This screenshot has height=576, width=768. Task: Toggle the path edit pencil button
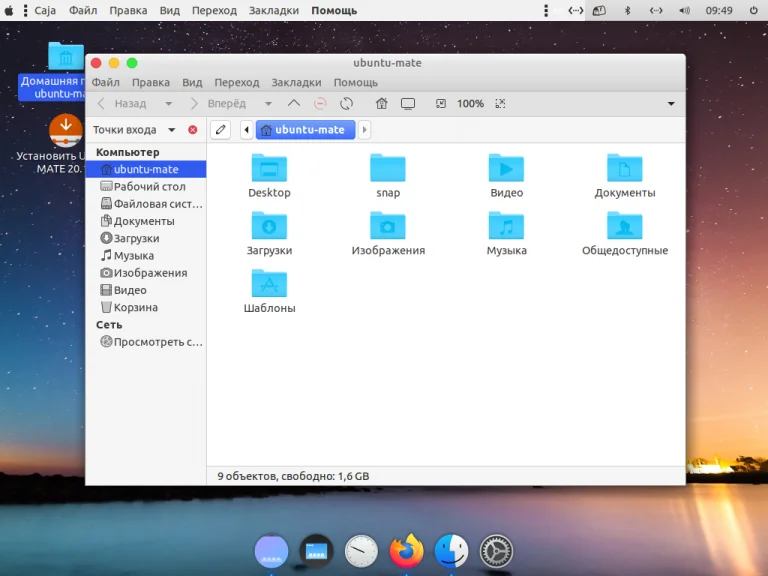coord(220,130)
